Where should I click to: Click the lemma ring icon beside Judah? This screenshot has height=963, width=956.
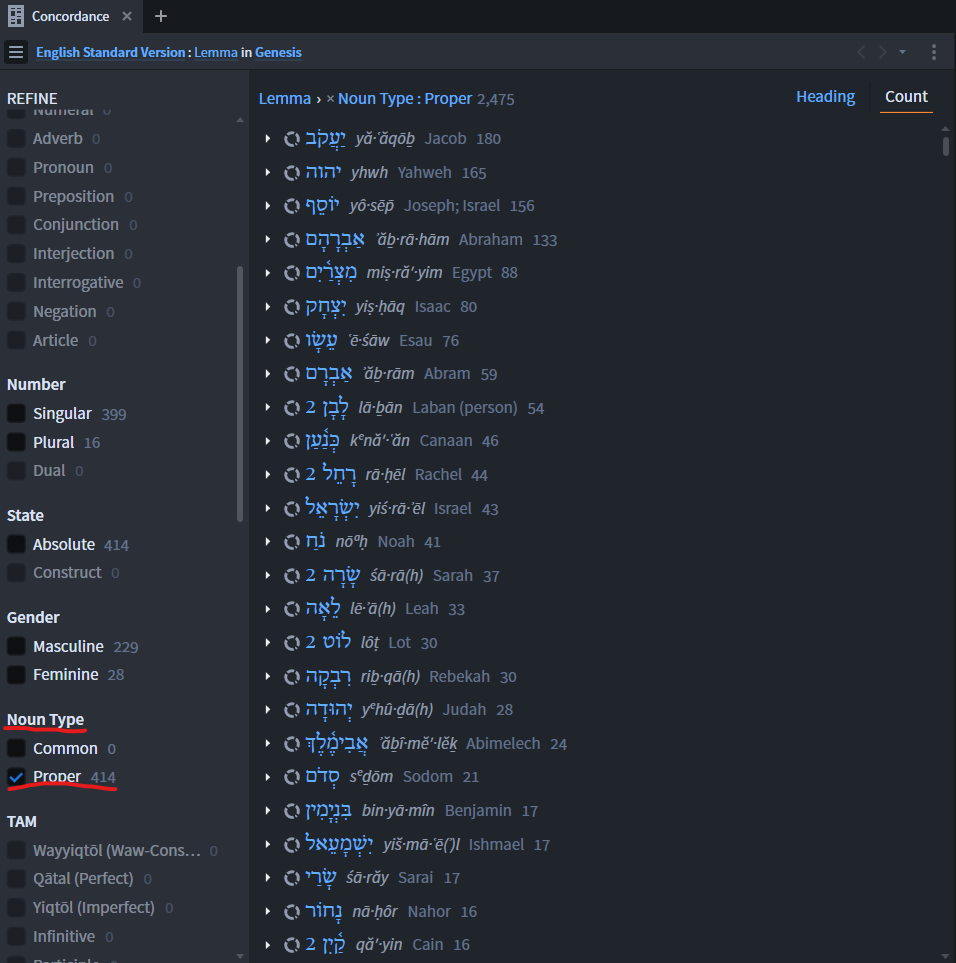pyautogui.click(x=292, y=710)
